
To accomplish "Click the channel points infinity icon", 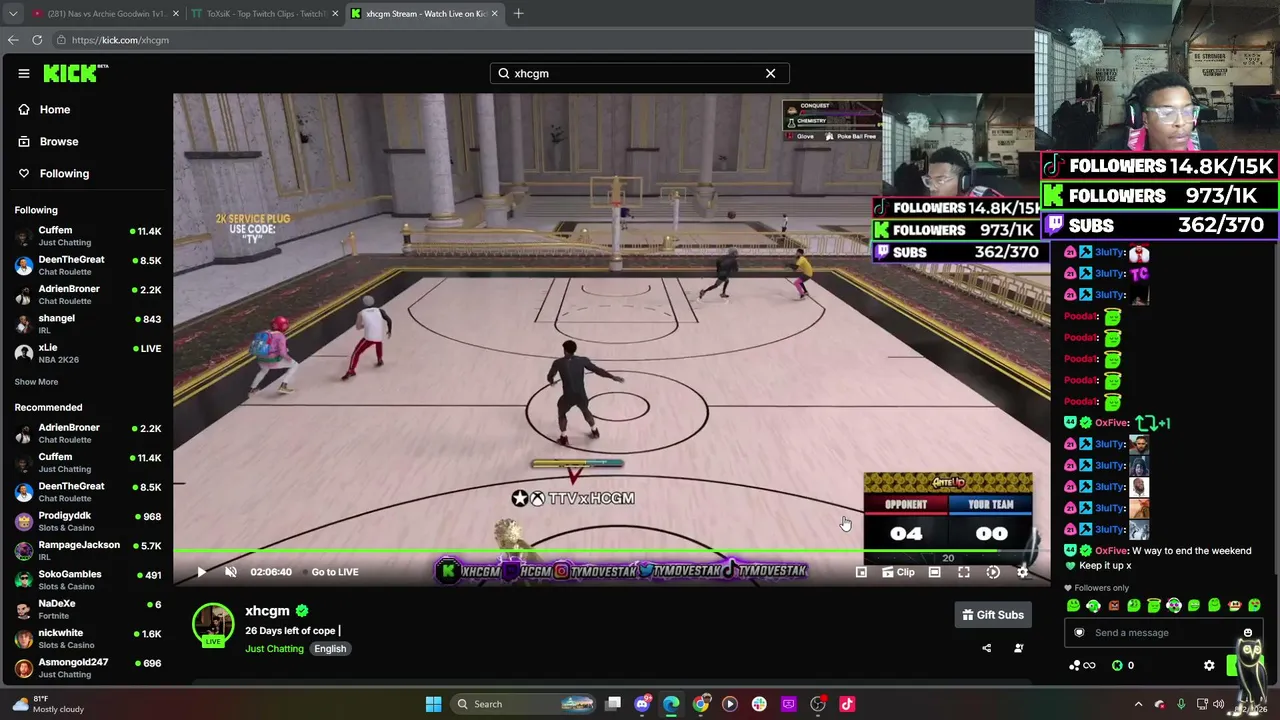I will click(1082, 665).
